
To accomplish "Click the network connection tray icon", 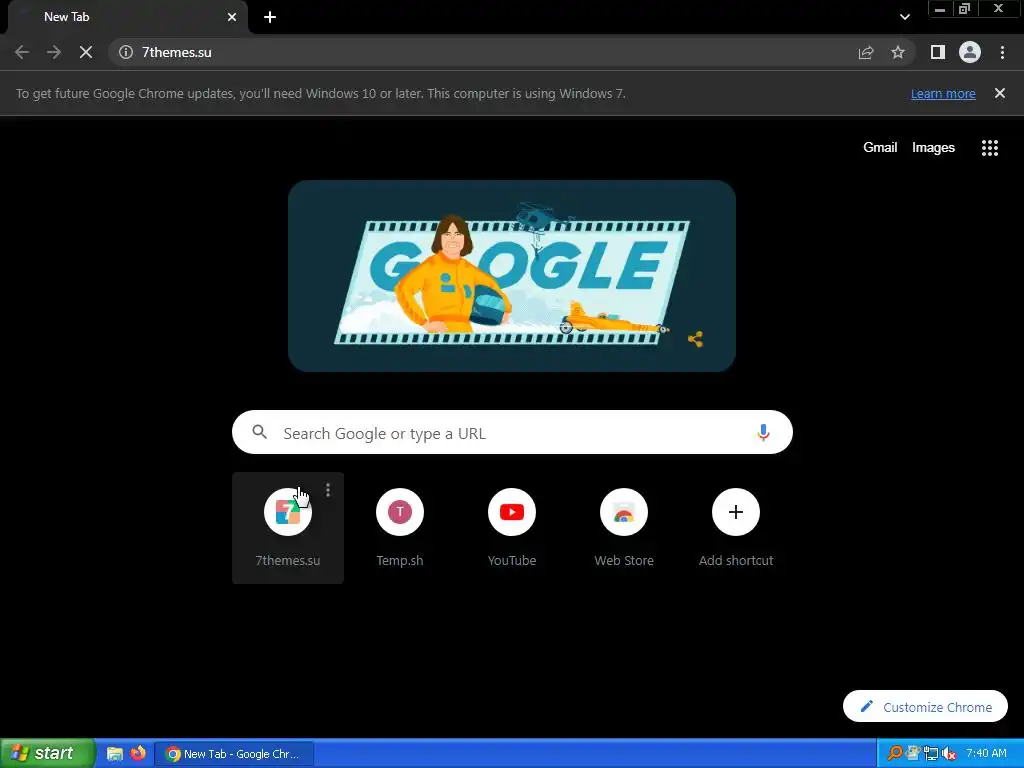I will point(931,754).
